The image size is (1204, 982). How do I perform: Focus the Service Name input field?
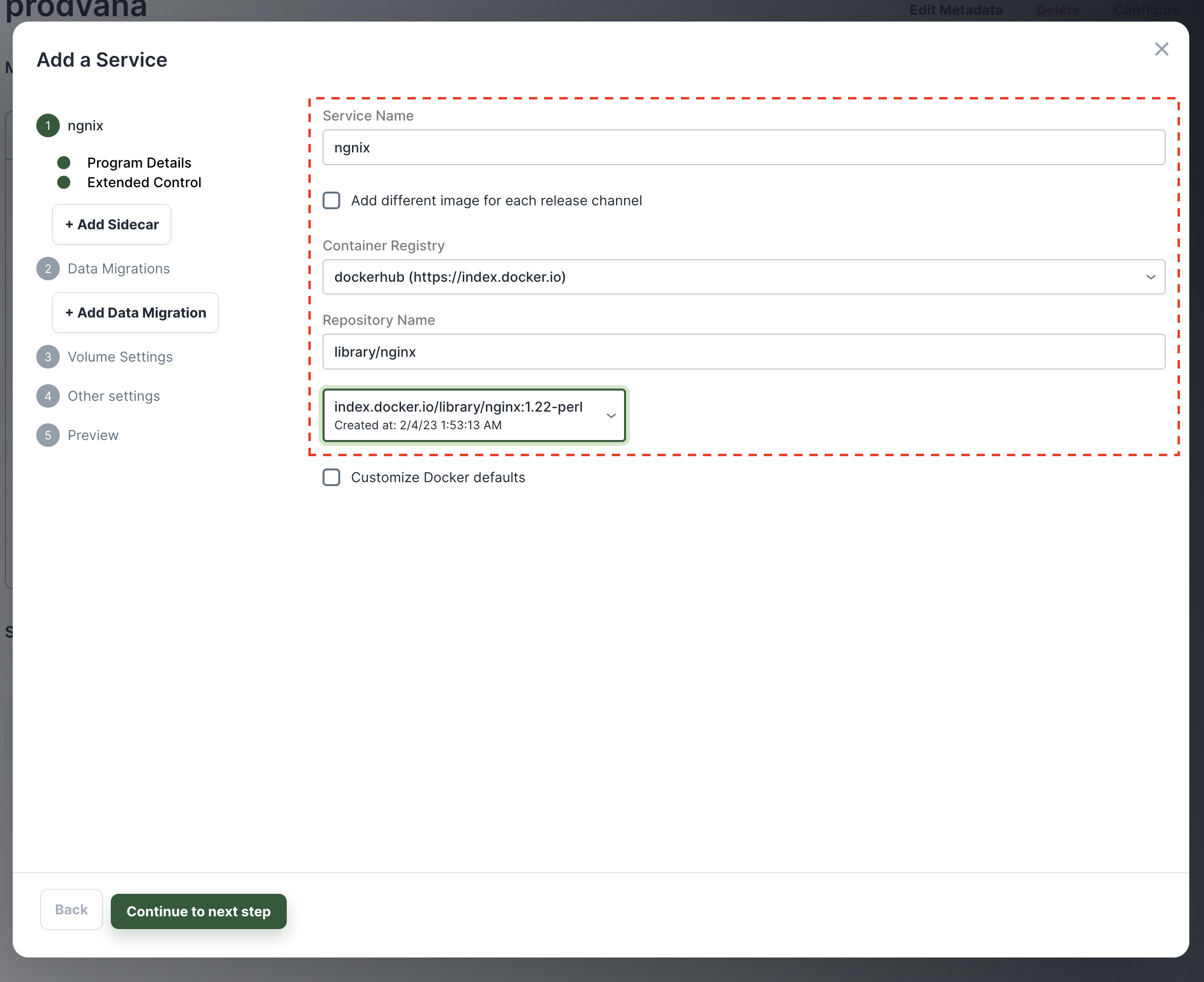(x=744, y=147)
